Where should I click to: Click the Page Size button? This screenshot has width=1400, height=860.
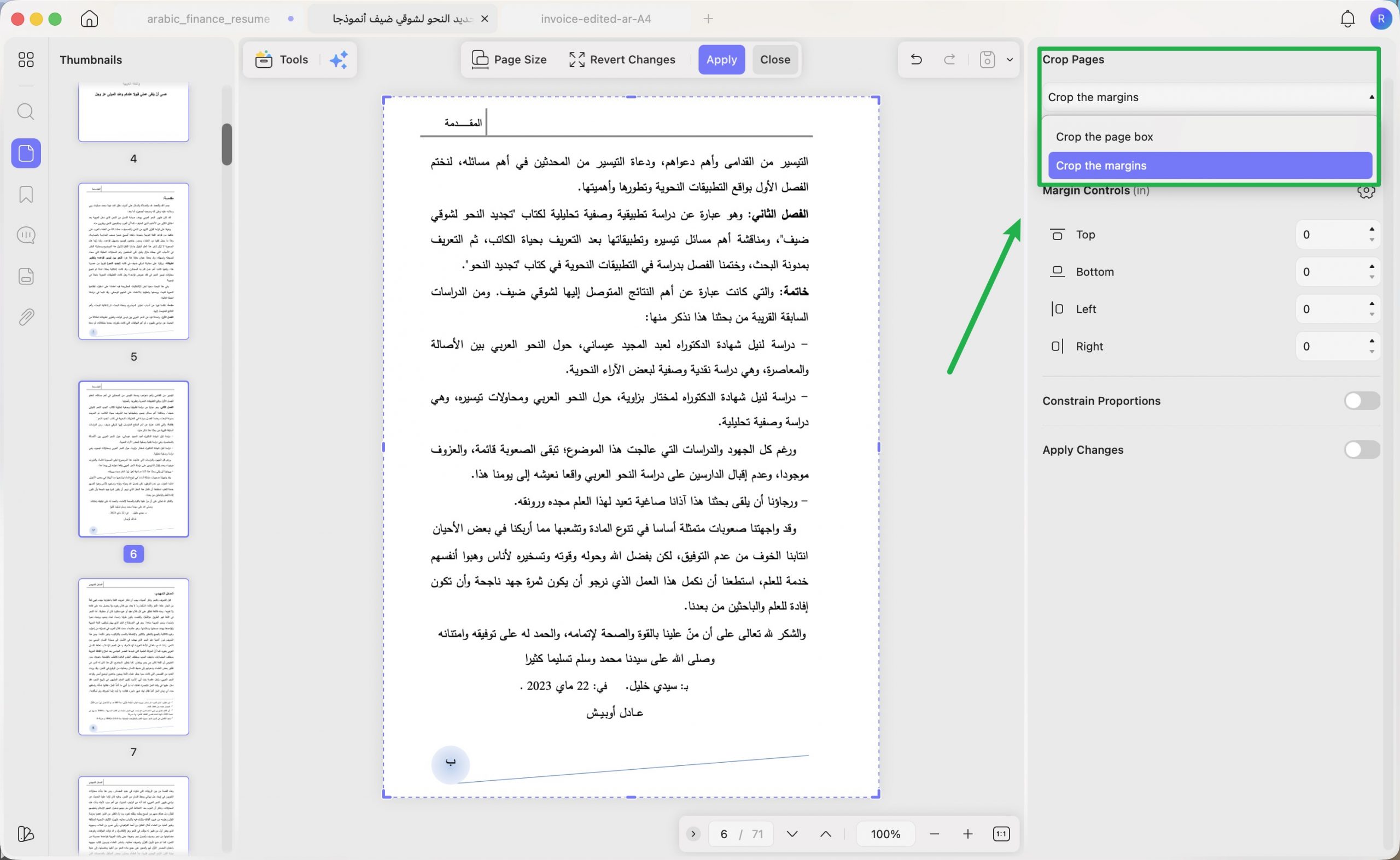coord(509,60)
